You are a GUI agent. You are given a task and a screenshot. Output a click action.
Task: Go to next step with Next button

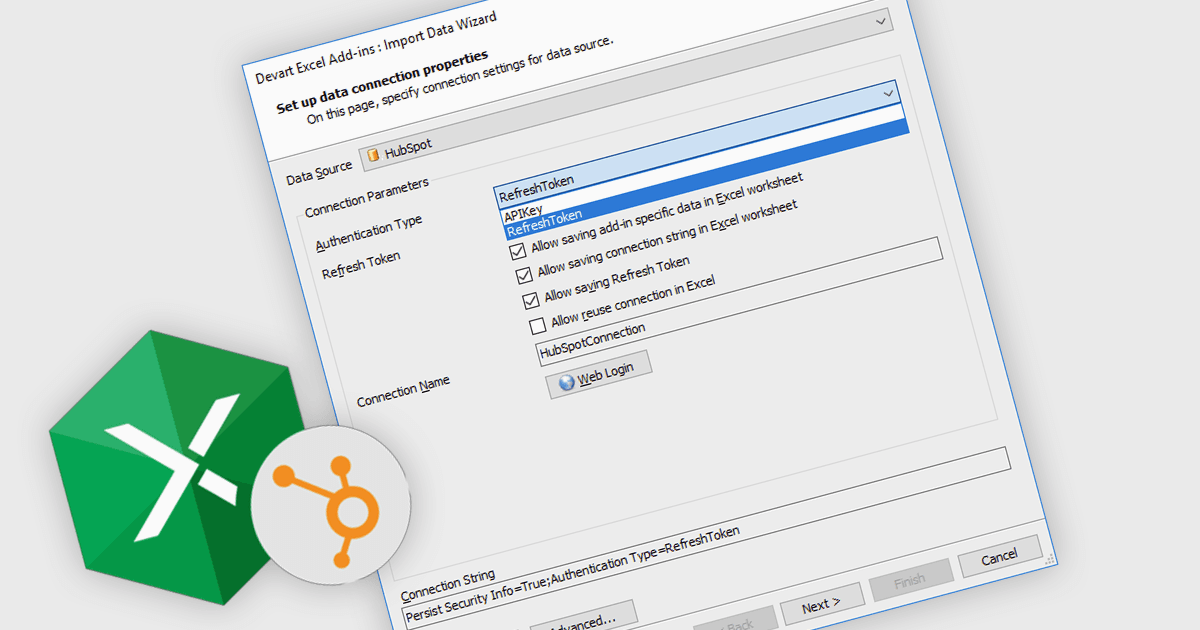click(821, 604)
